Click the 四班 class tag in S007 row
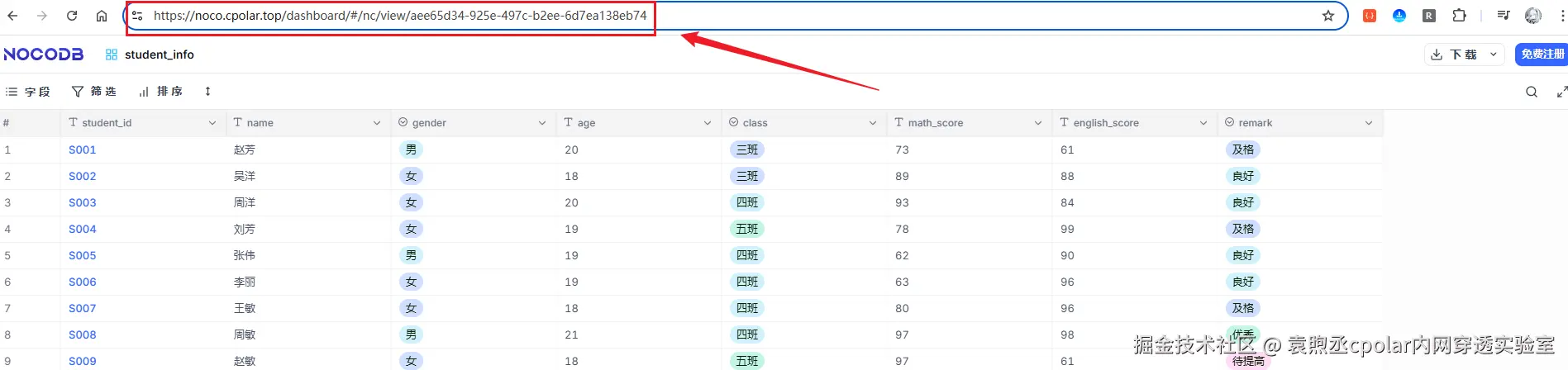1568x370 pixels. [747, 308]
